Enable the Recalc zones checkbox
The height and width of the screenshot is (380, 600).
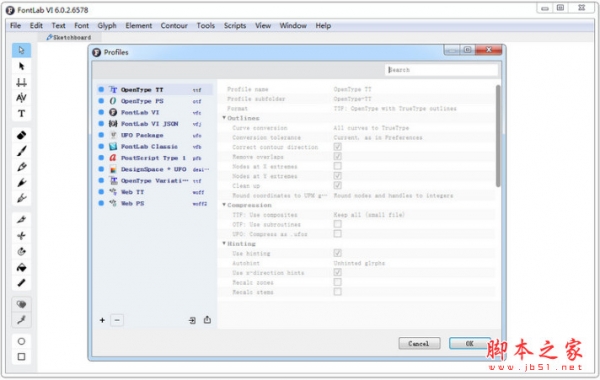coord(338,282)
